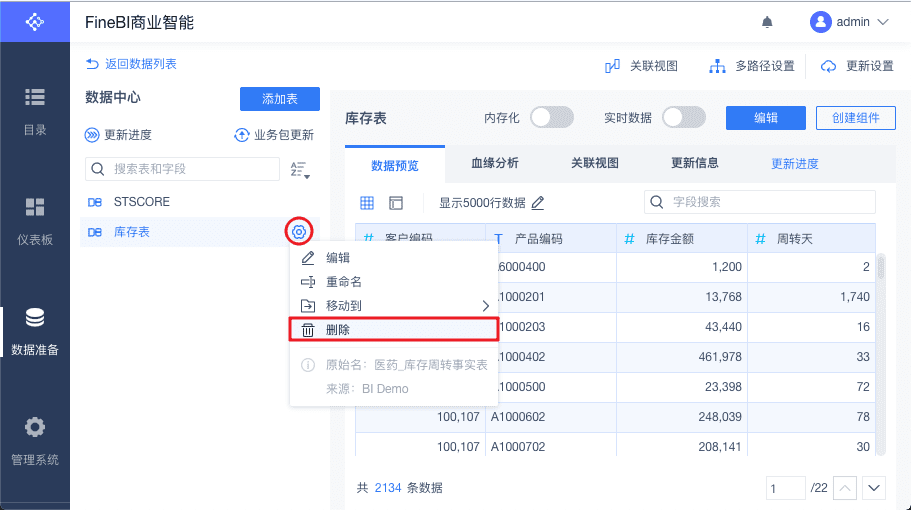911x510 pixels.
Task: Switch to the table grid view icon
Action: (367, 203)
